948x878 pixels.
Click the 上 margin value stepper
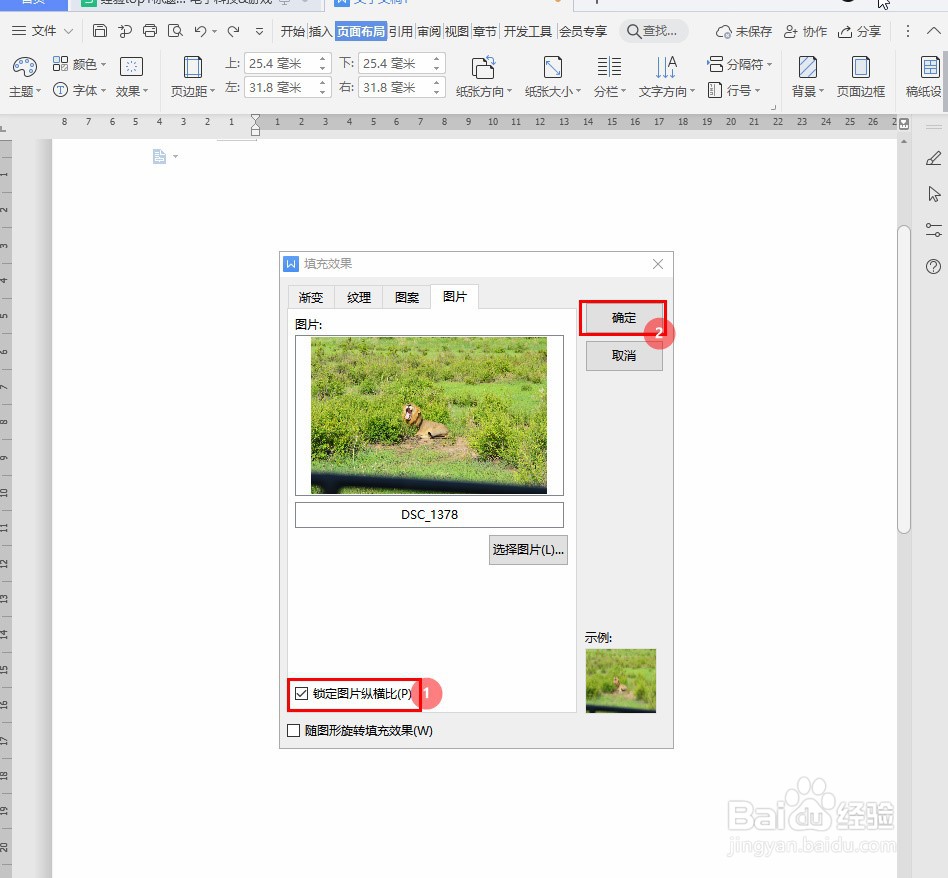pyautogui.click(x=322, y=63)
